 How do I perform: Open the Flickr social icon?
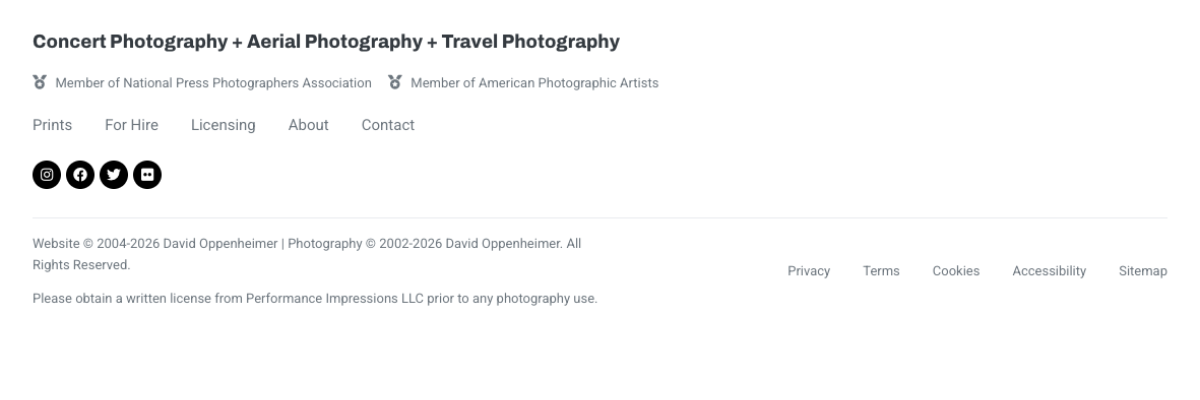pos(148,174)
